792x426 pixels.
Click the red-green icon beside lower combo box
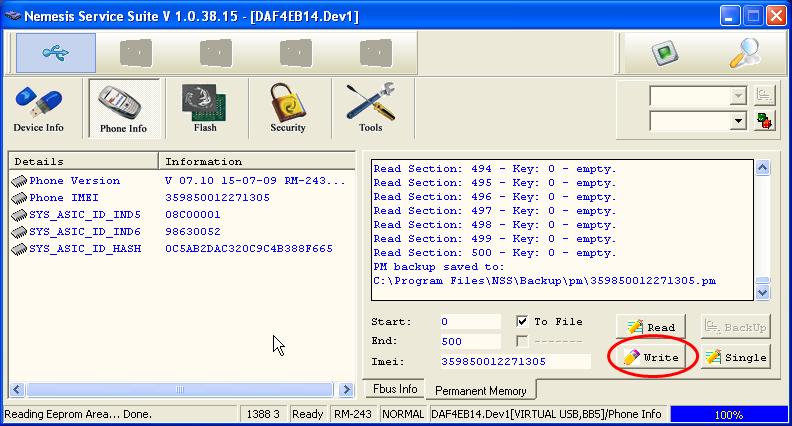pos(764,121)
